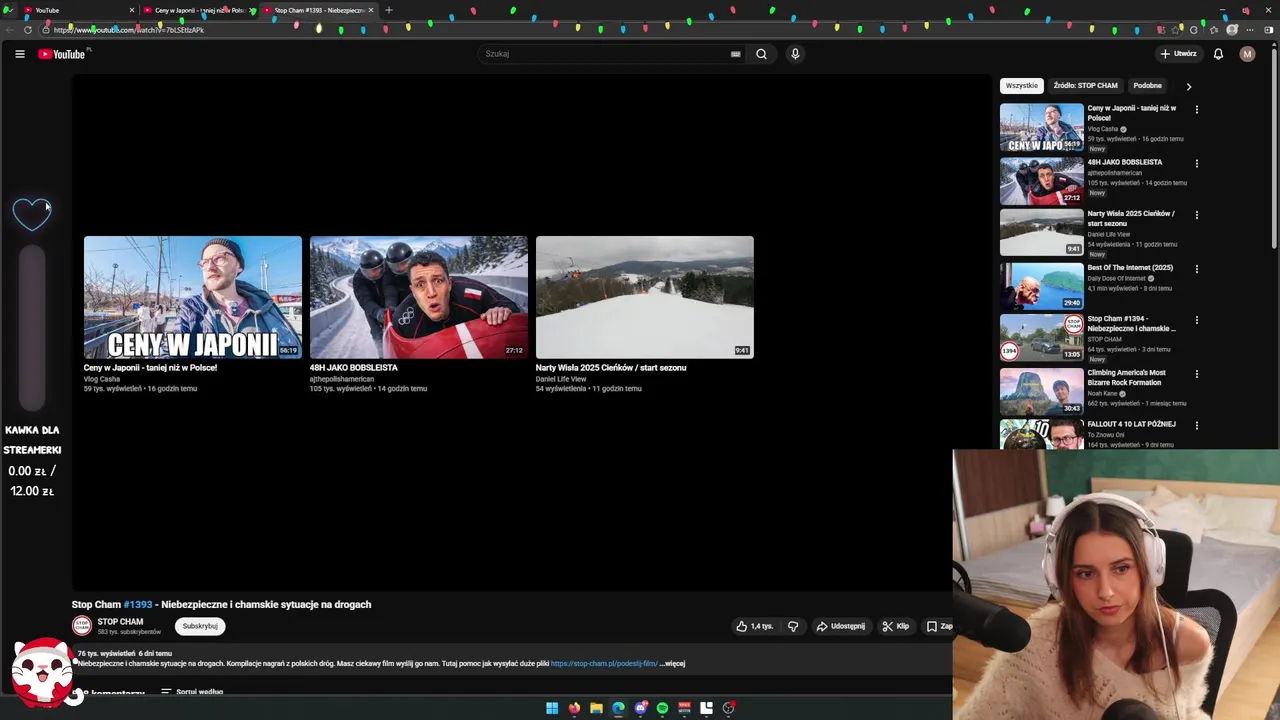The width and height of the screenshot is (1280, 720).
Task: Click channel name 'Daily Dose Of Internet'
Action: (1117, 278)
